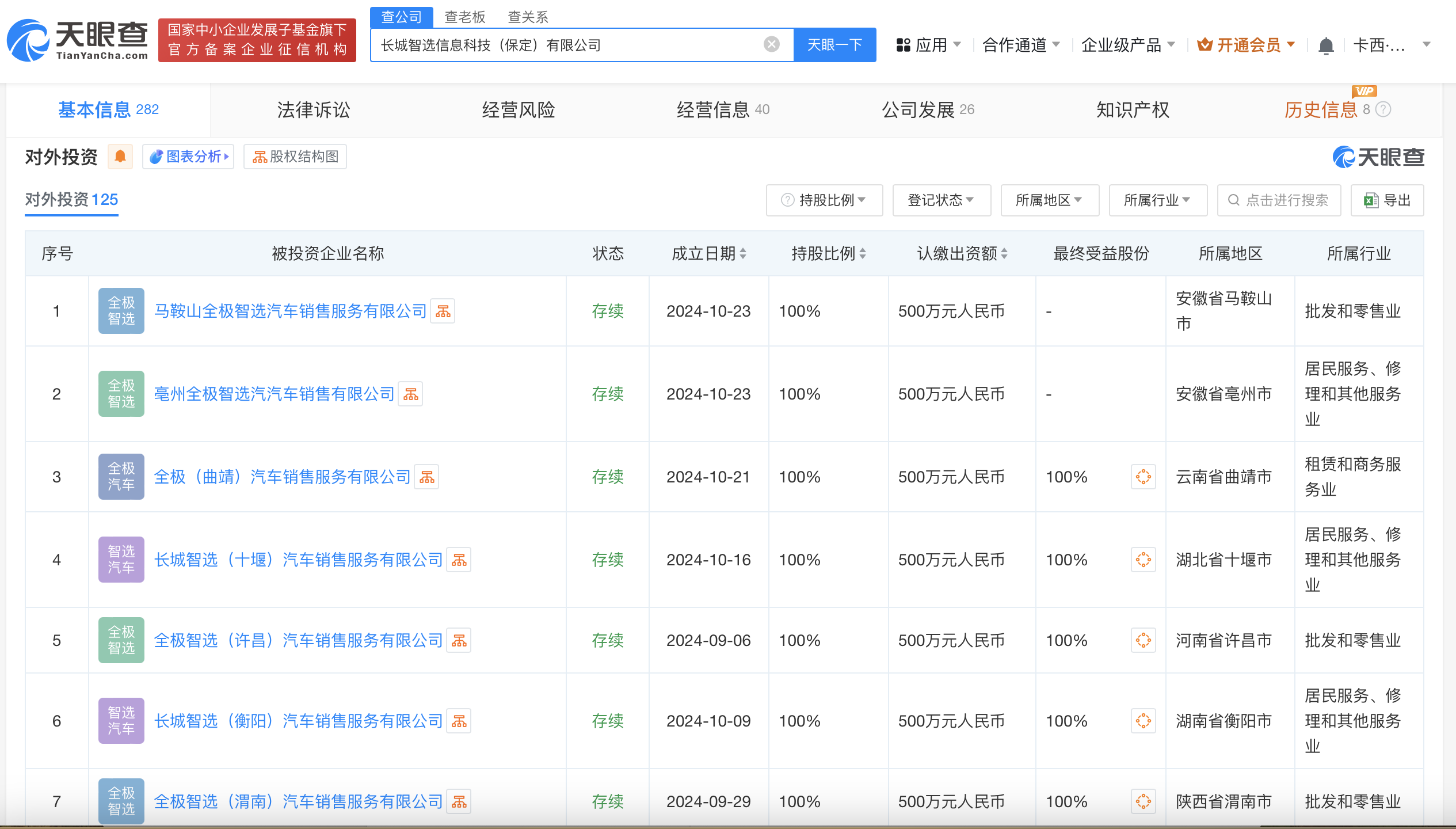The width and height of the screenshot is (1456, 829).
Task: Open the equity icon beside 亳州全极智选汽汽车销售有限公司
Action: coord(410,394)
